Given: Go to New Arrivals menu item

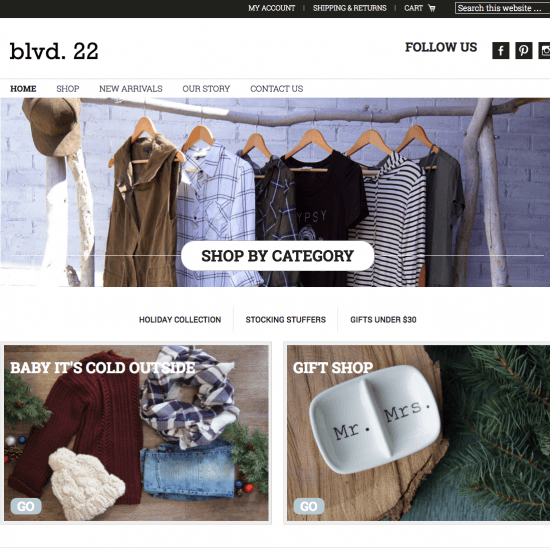Looking at the screenshot, I should (x=130, y=89).
